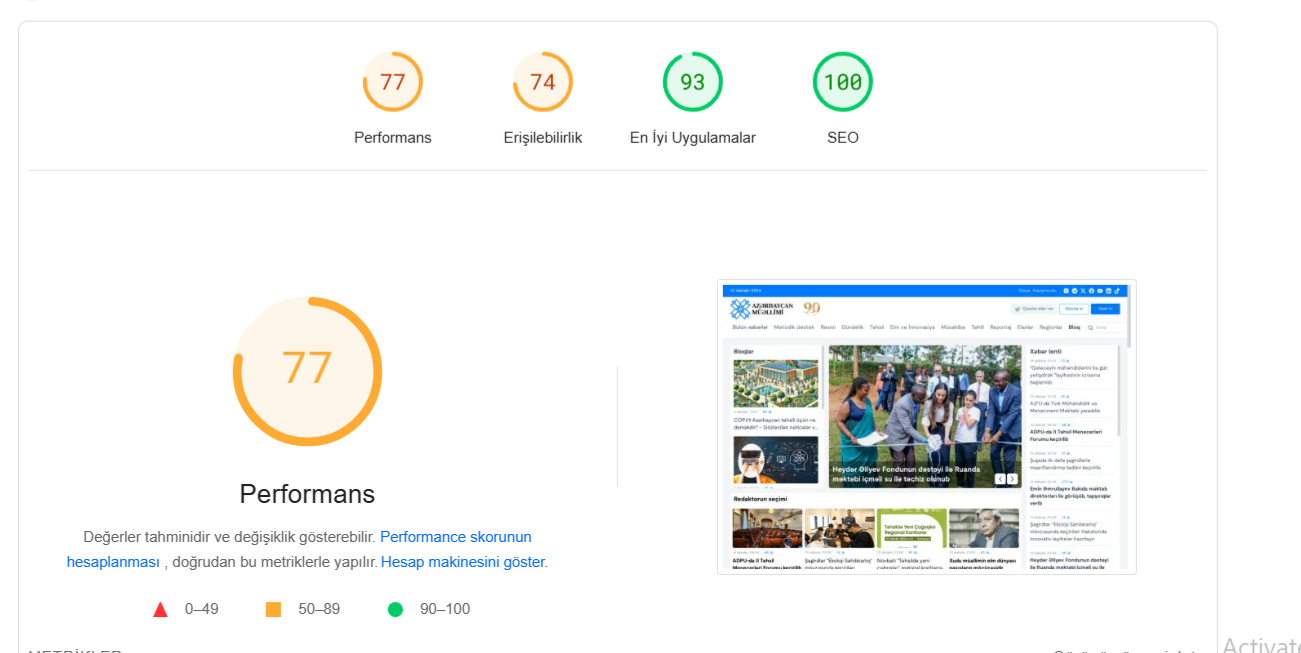Click the 'Hesap makinesini göster' link
Viewport: 1301px width, 653px height.
point(463,562)
